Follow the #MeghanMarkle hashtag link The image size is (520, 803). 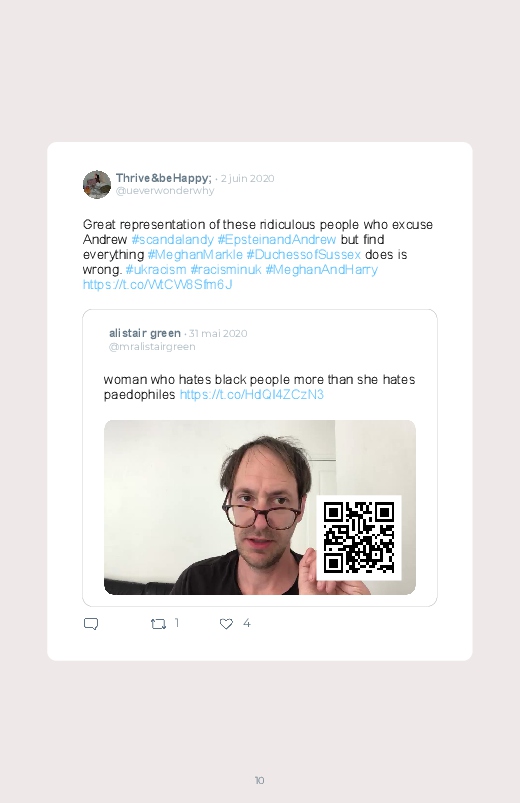coord(195,255)
